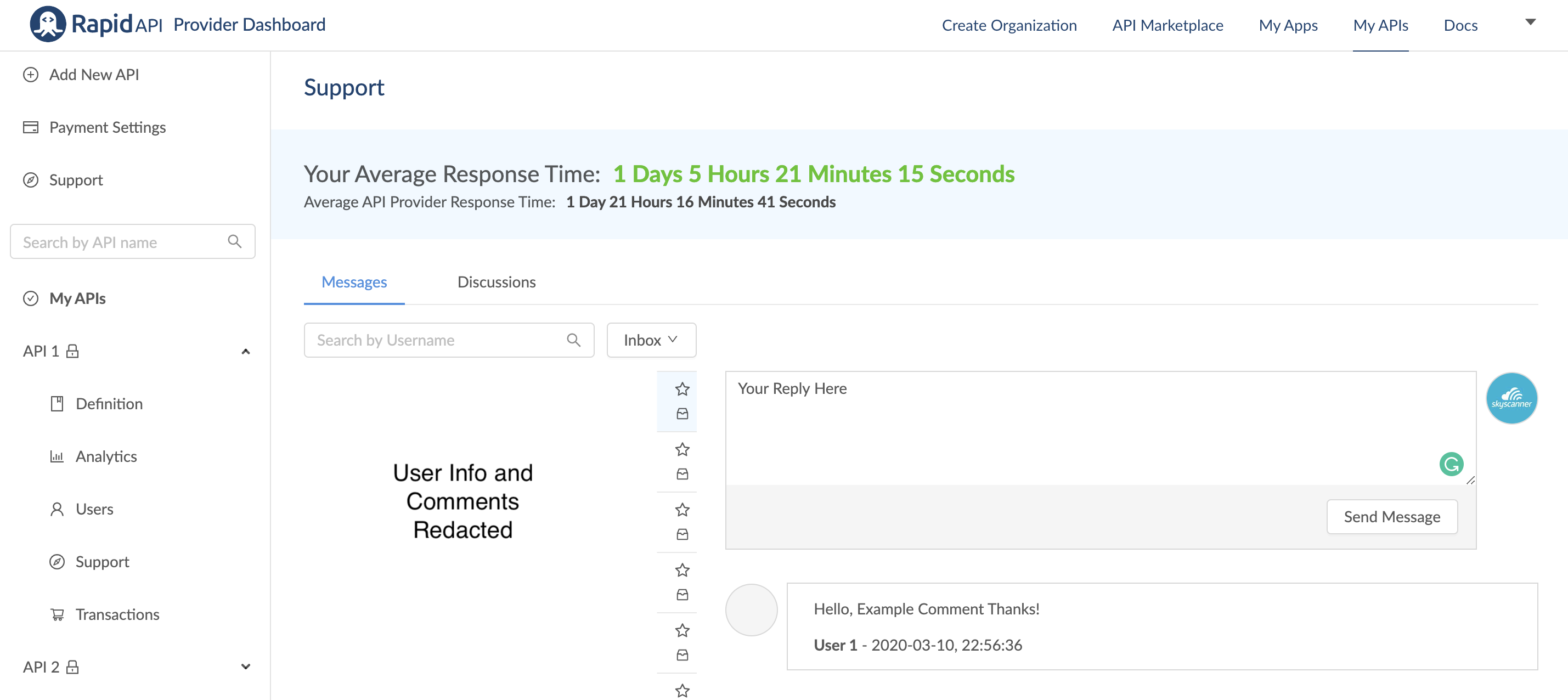This screenshot has width=1568, height=700.
Task: Click the Your Reply Here text area
Action: (1084, 426)
